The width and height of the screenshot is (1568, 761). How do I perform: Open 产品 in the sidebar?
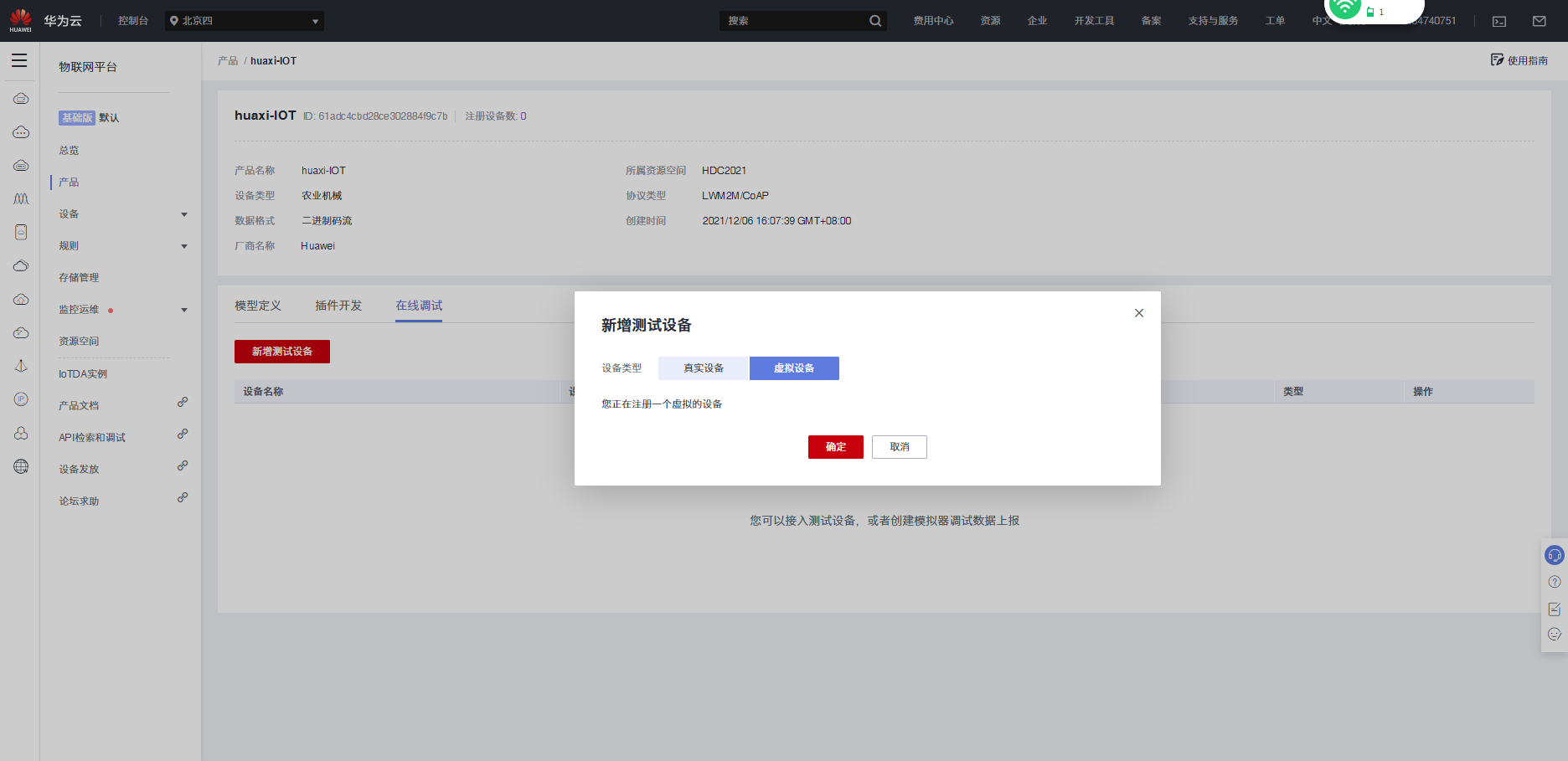(x=69, y=183)
